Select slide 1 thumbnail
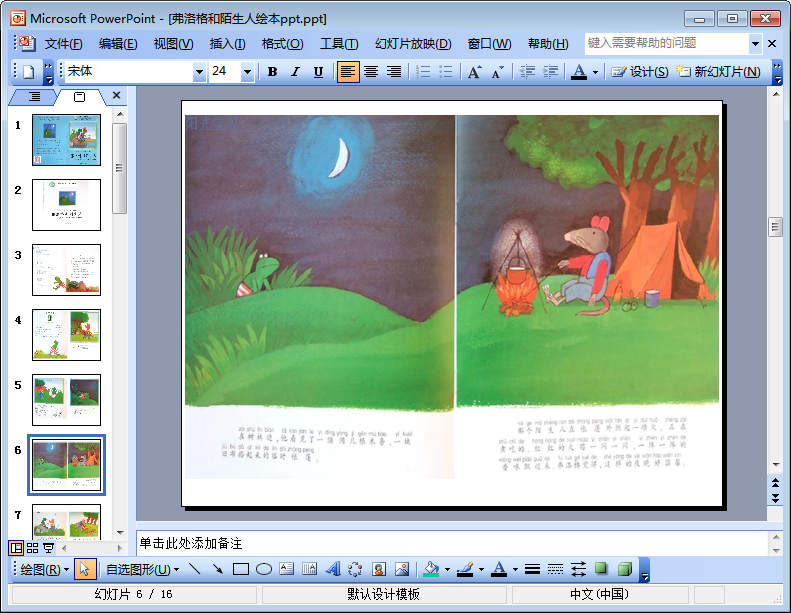 67,140
